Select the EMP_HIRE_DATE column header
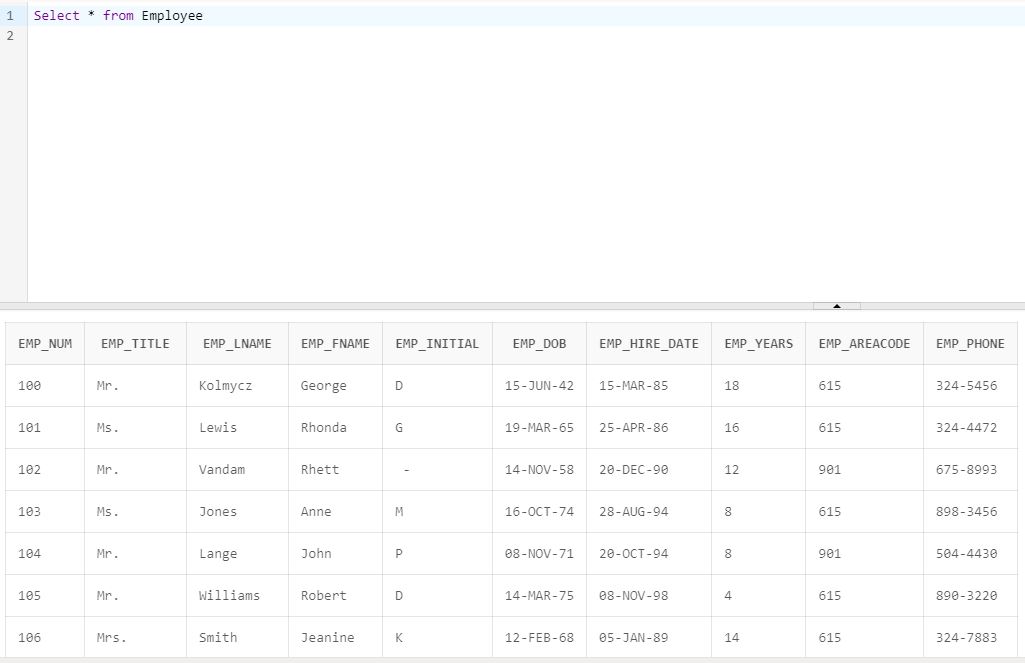The image size is (1025, 663). [x=648, y=342]
